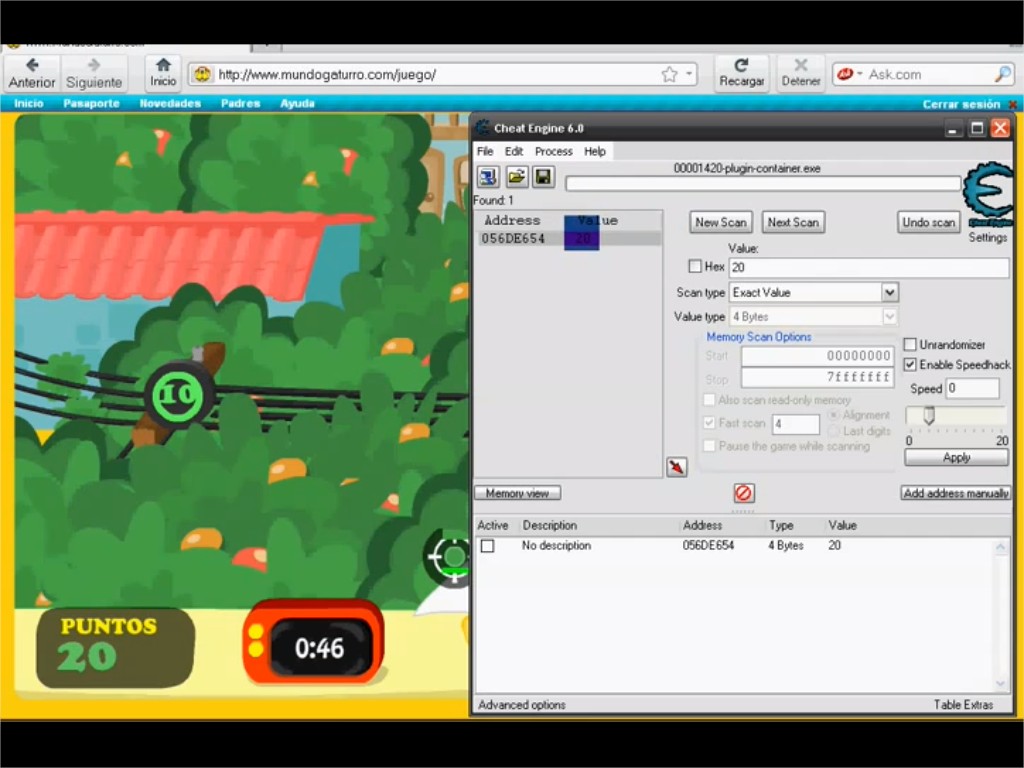Click the Speed input field

click(x=972, y=389)
